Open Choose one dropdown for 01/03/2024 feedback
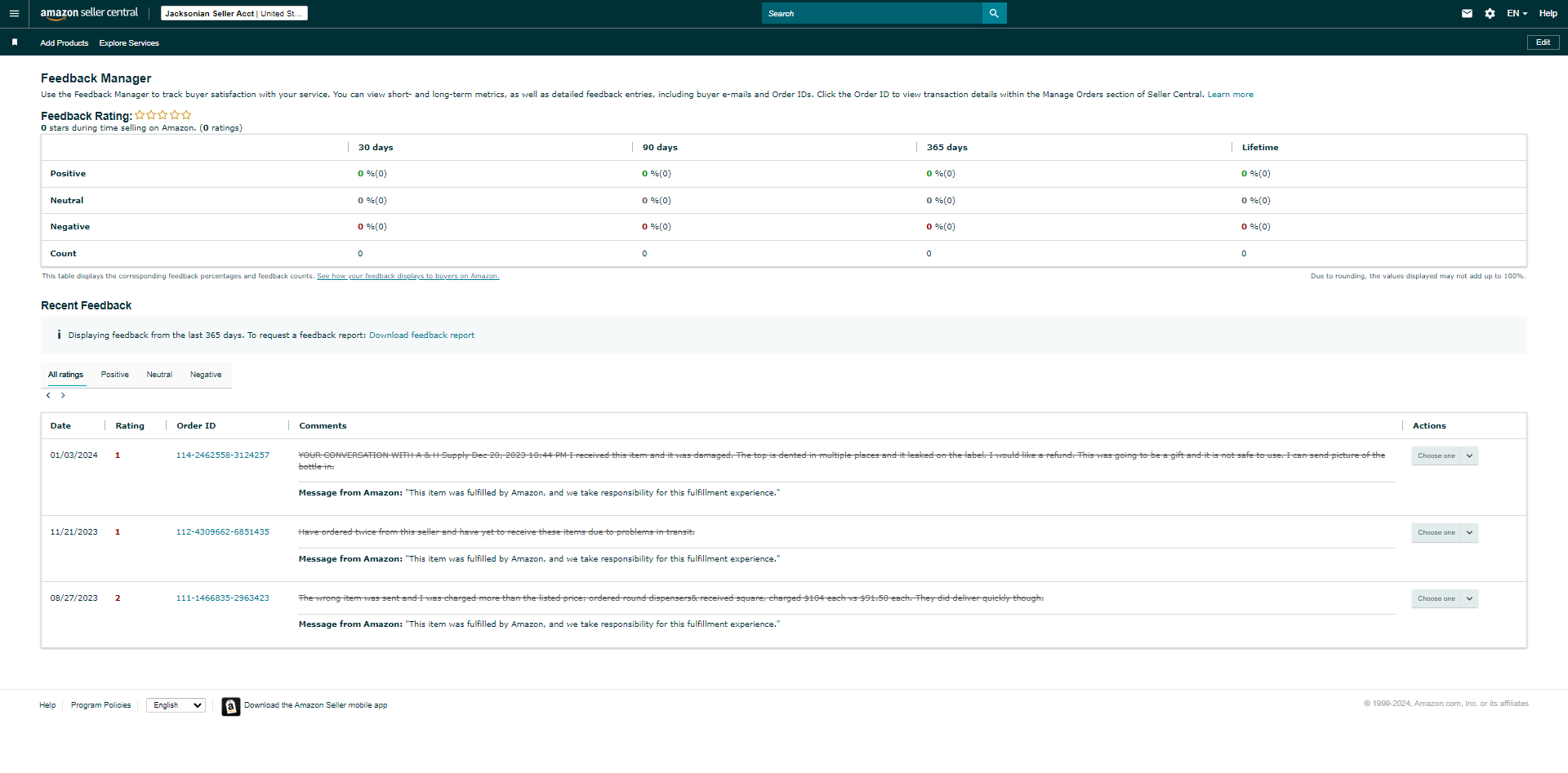This screenshot has height=773, width=1568. coord(1445,455)
